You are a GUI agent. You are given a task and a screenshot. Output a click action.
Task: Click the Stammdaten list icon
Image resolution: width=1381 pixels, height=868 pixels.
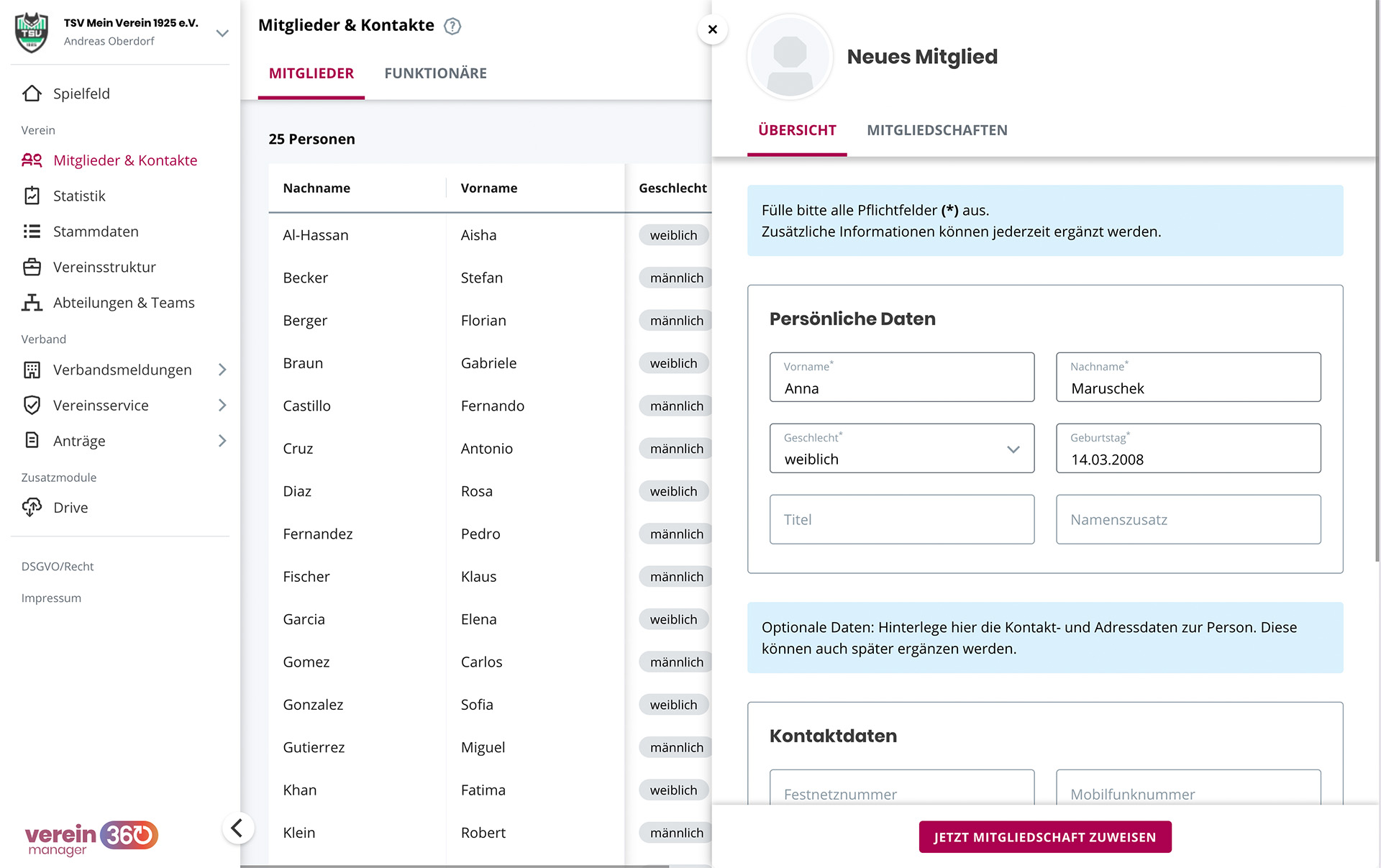32,232
